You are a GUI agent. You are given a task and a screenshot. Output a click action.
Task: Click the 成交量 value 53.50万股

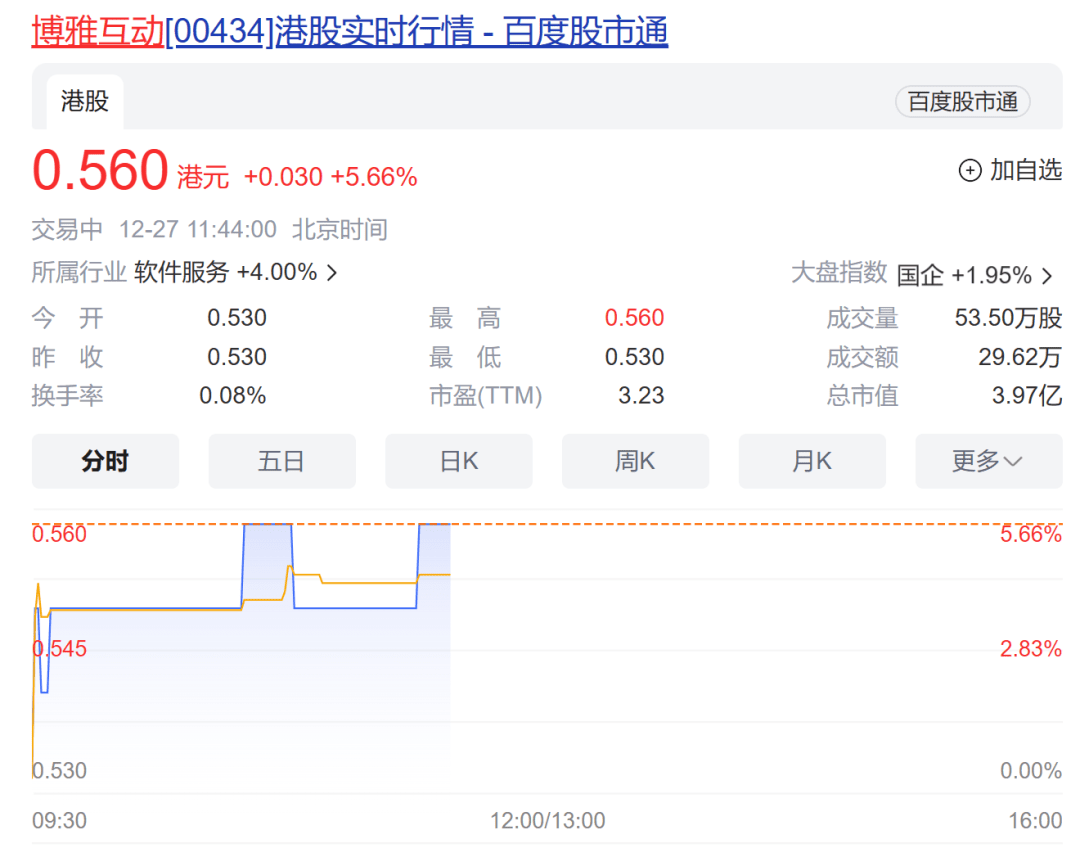click(x=1008, y=318)
